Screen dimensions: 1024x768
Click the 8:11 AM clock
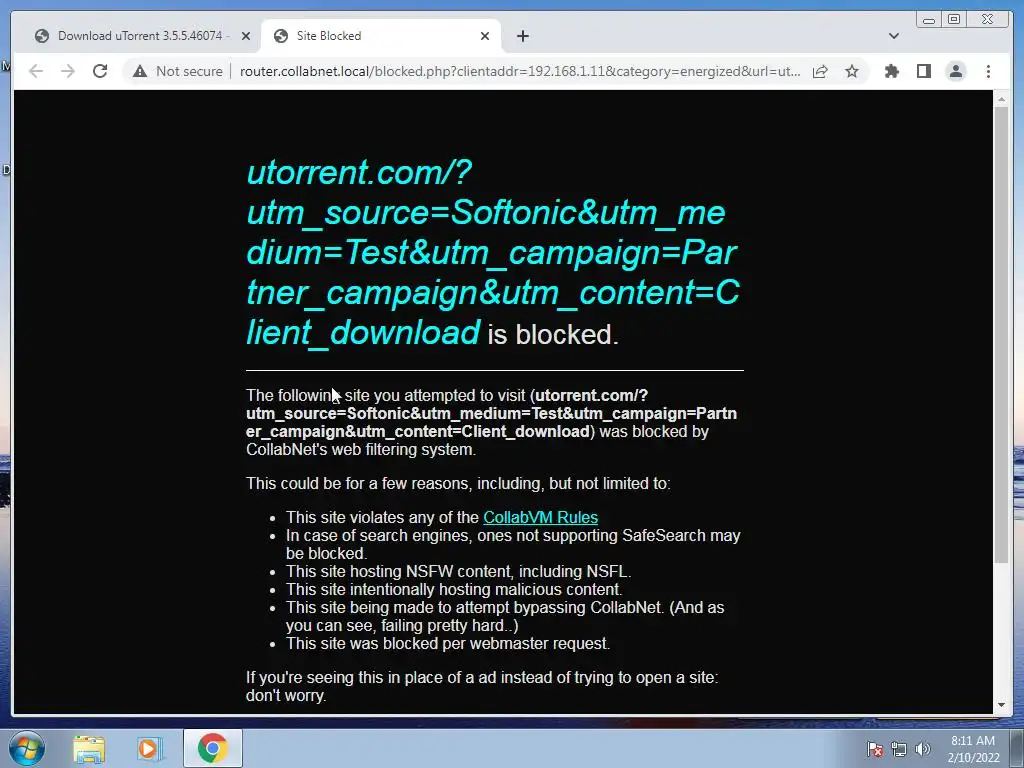973,741
